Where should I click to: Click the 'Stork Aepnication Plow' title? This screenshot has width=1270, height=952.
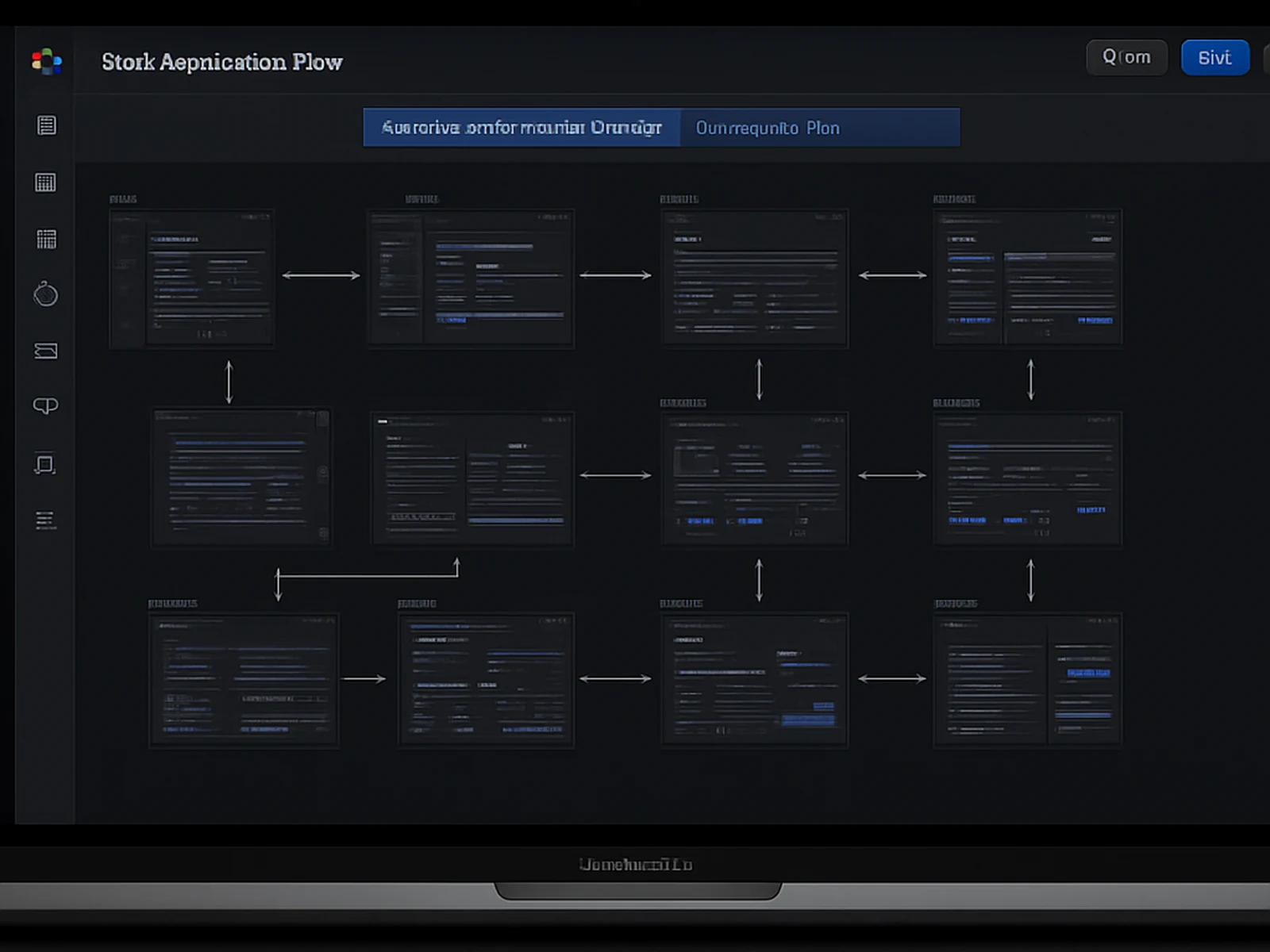coord(222,62)
